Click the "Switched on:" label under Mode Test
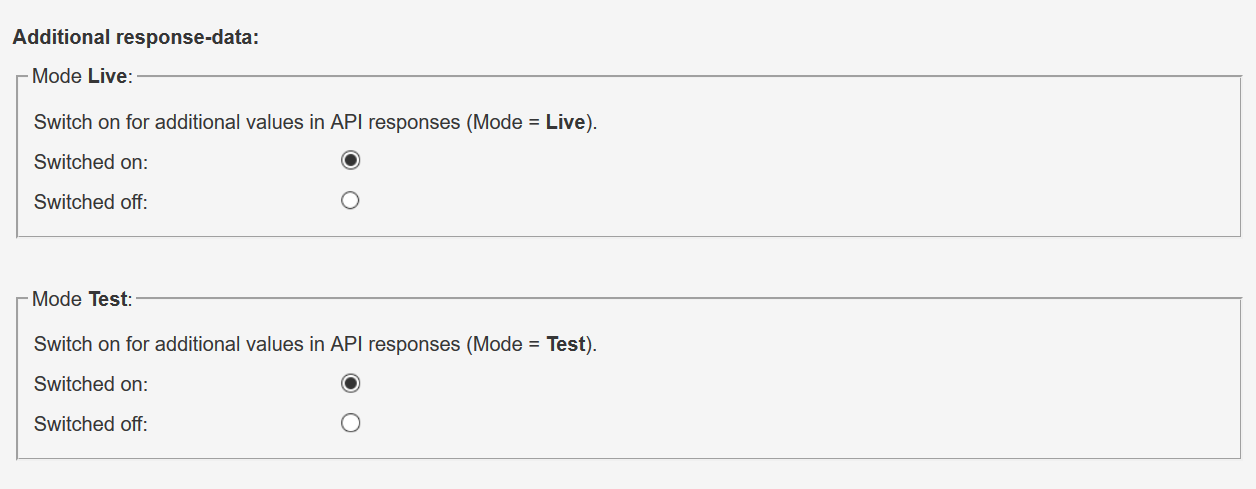 pos(91,384)
